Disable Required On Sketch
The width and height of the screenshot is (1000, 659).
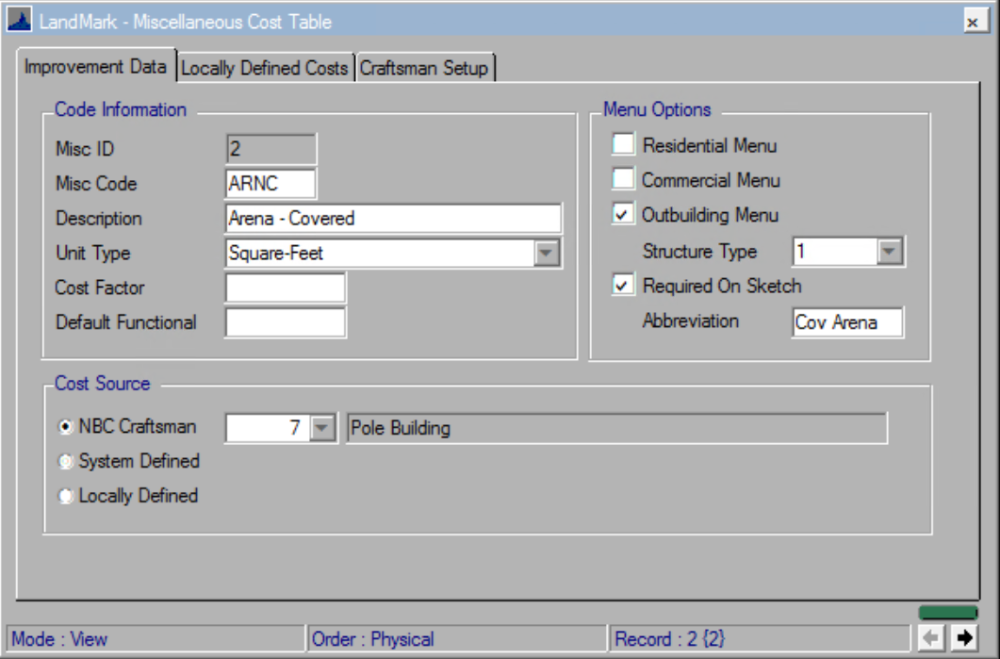(622, 285)
